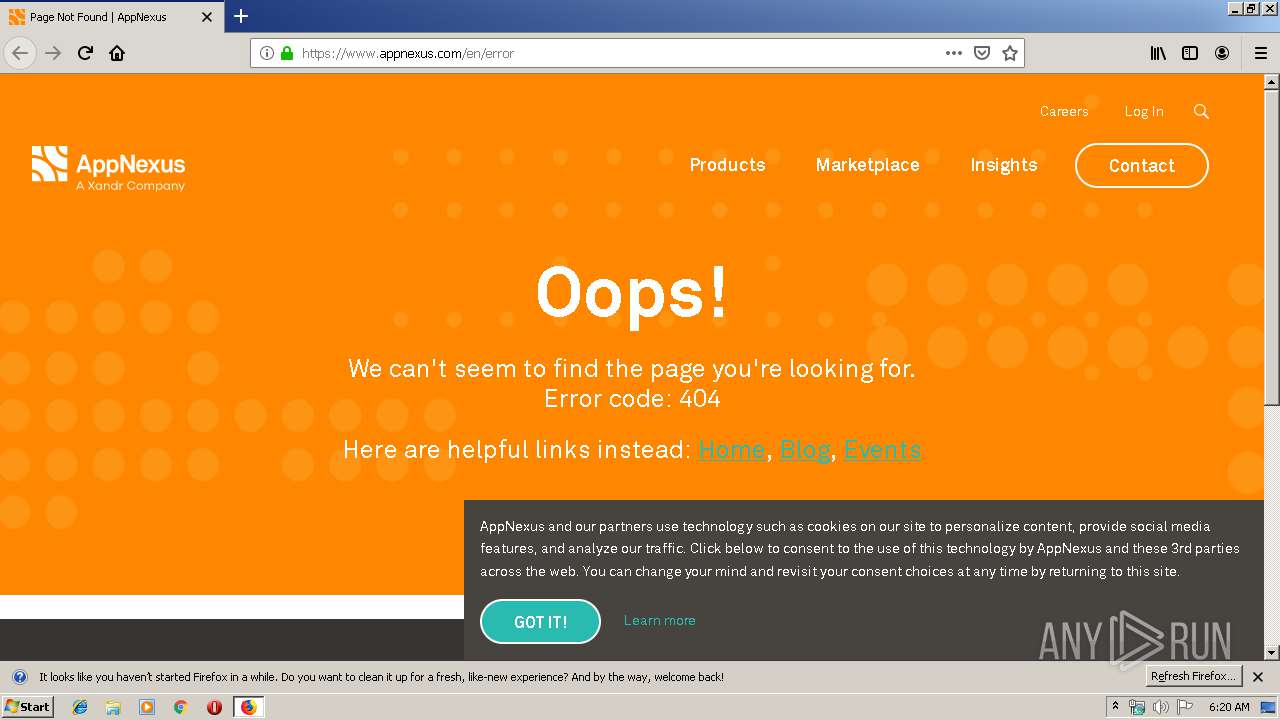
Task: Select the Page Not Found | AppNexus tab
Action: (112, 17)
